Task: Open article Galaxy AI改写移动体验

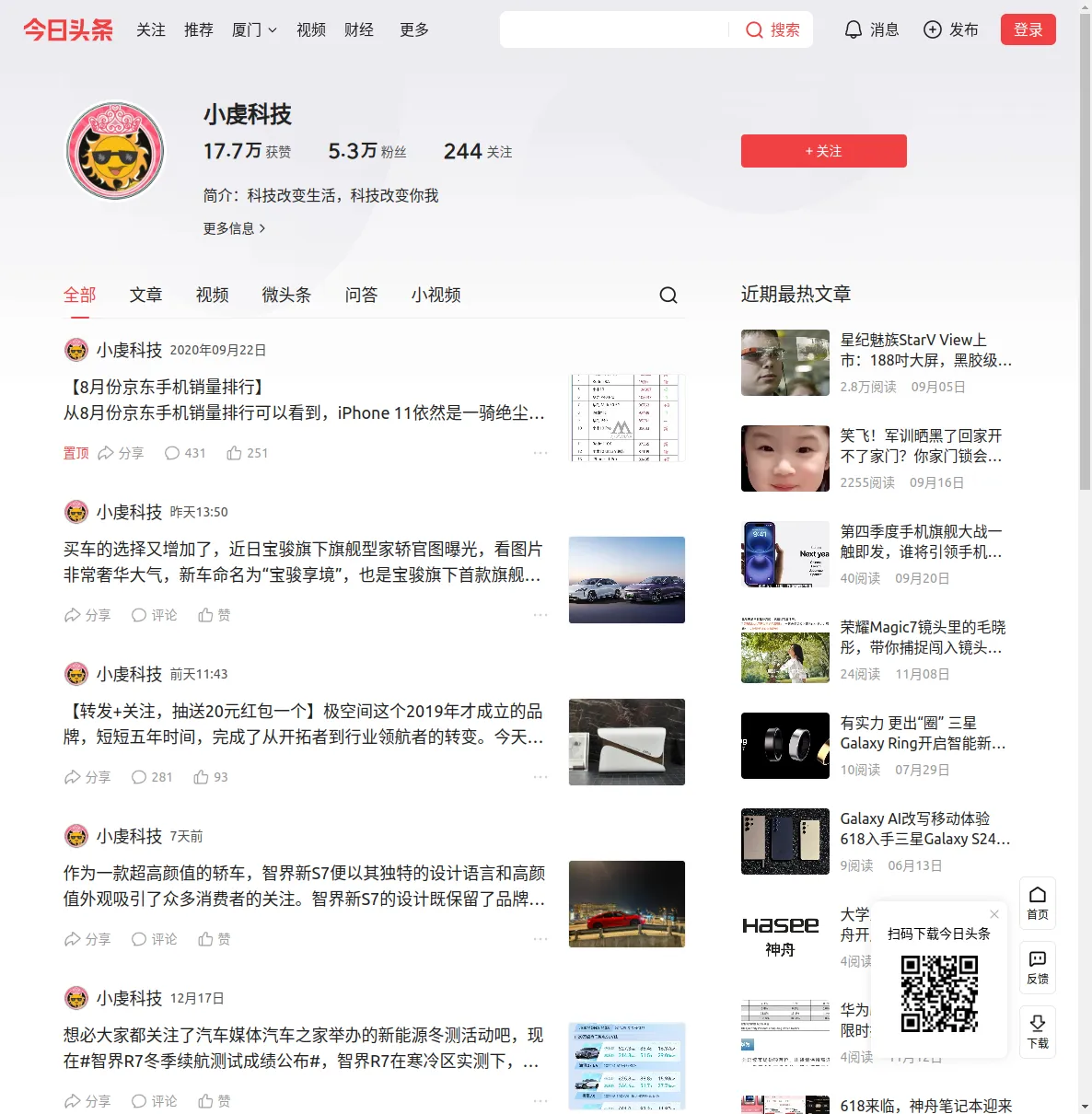Action: tap(925, 829)
